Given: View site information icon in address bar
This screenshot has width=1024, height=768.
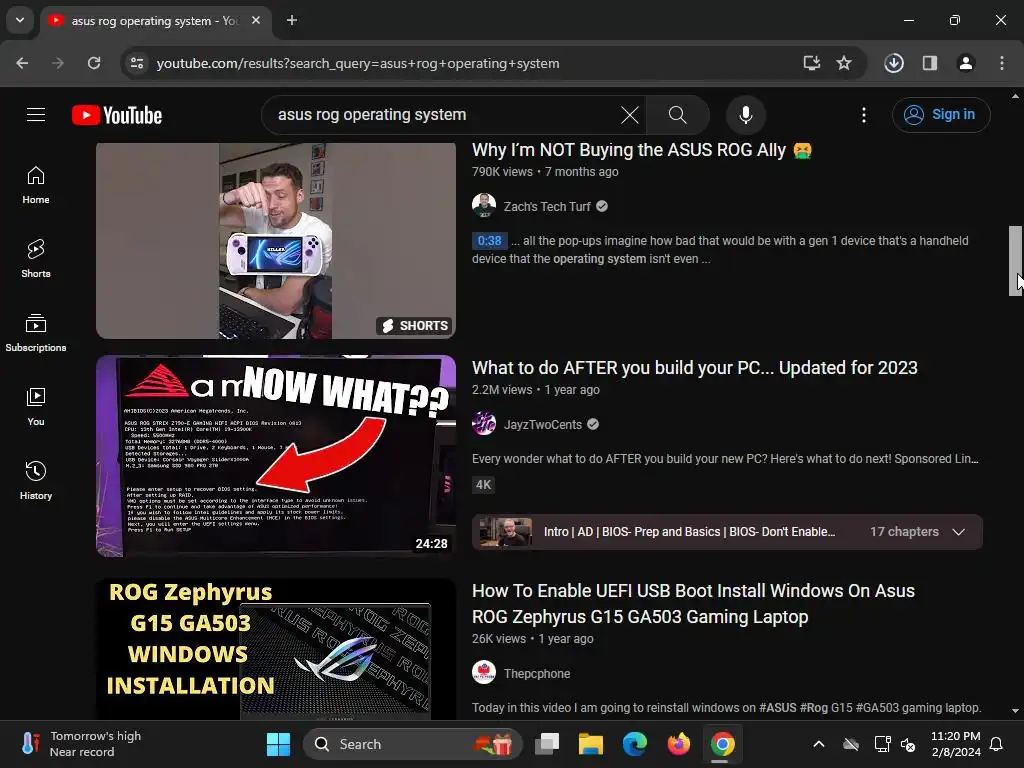Looking at the screenshot, I should (137, 63).
